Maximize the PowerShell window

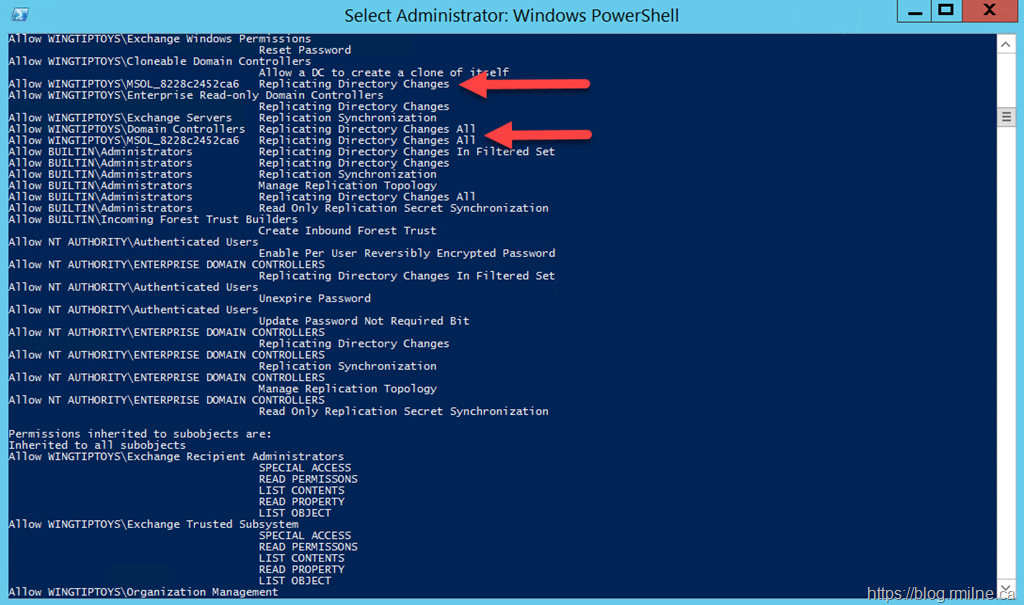coord(946,12)
